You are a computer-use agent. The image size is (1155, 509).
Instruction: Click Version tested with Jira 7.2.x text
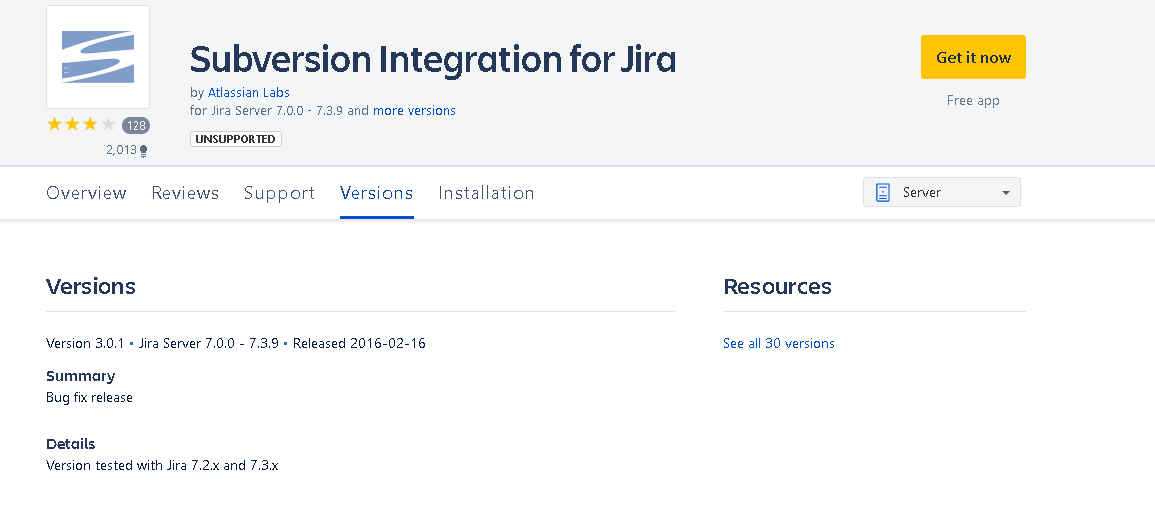162,466
